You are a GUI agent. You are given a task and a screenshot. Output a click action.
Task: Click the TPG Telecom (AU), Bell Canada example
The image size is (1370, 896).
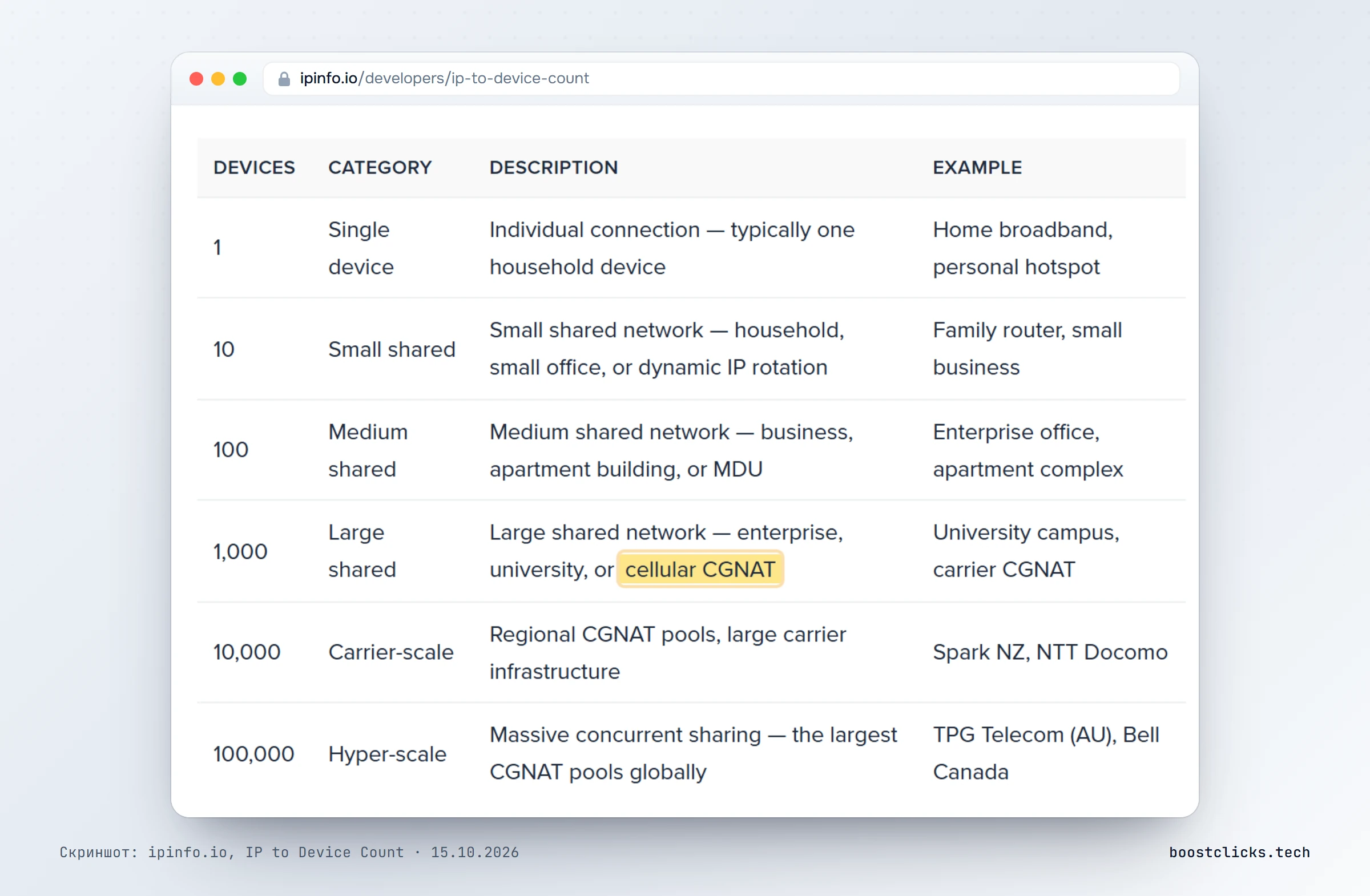(1046, 753)
